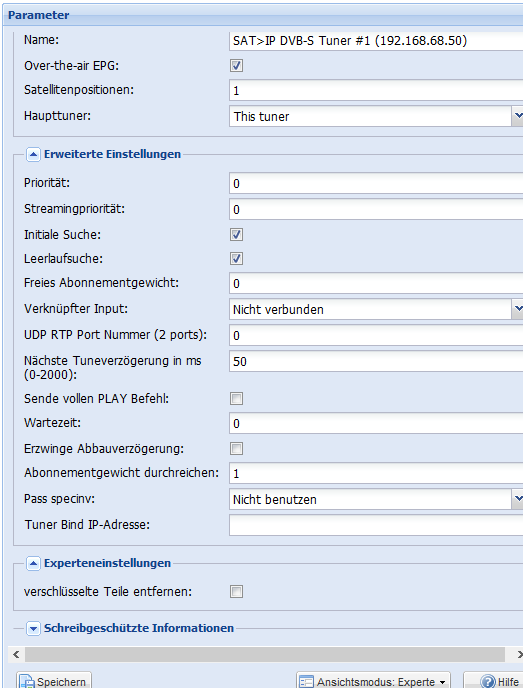The image size is (523, 688).
Task: Uncheck the Over-the-air EPG checkbox
Action: pos(236,66)
